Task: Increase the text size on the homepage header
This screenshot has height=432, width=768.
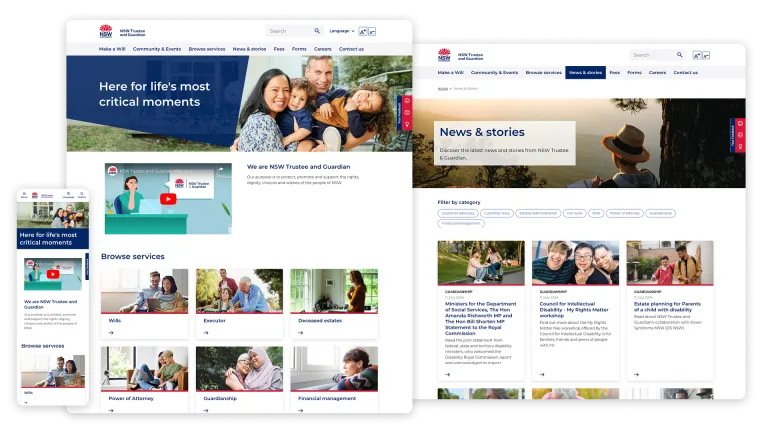Action: tap(362, 31)
